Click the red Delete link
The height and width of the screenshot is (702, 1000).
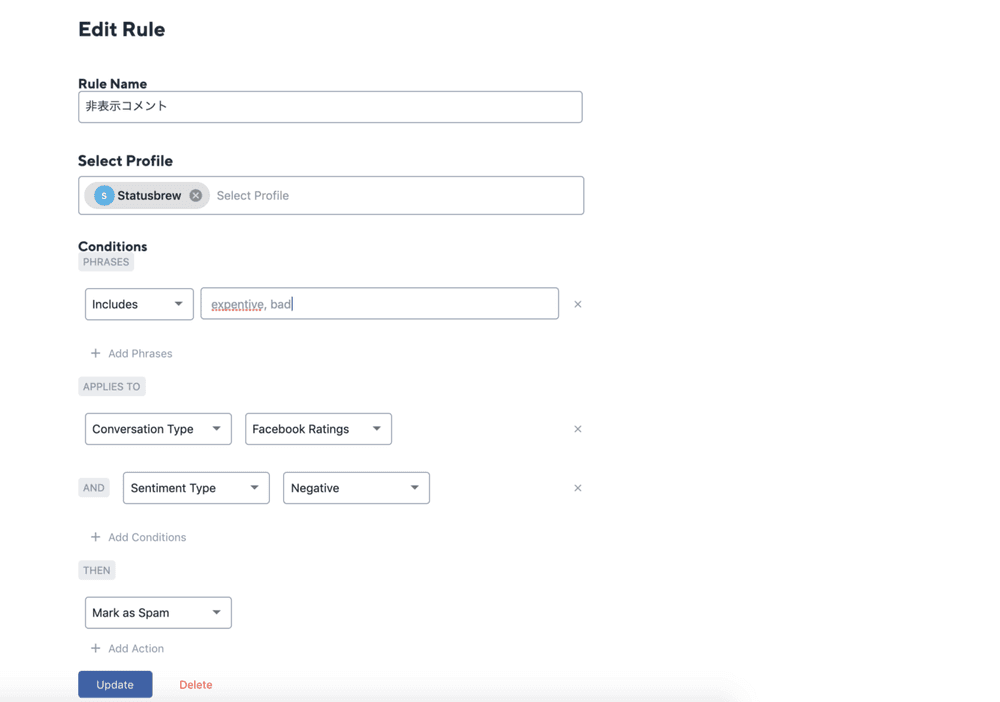click(x=195, y=685)
